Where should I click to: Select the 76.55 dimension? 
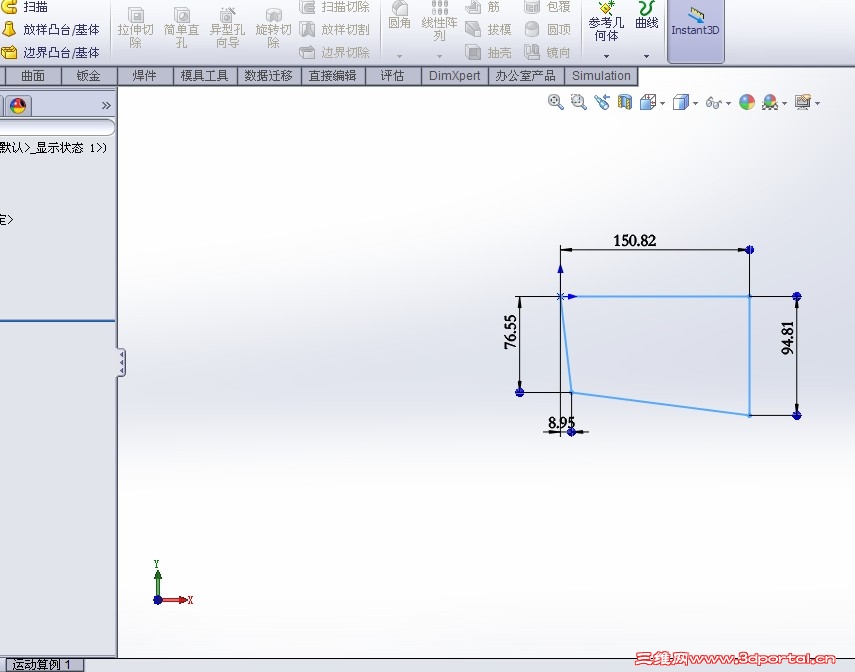[x=510, y=332]
